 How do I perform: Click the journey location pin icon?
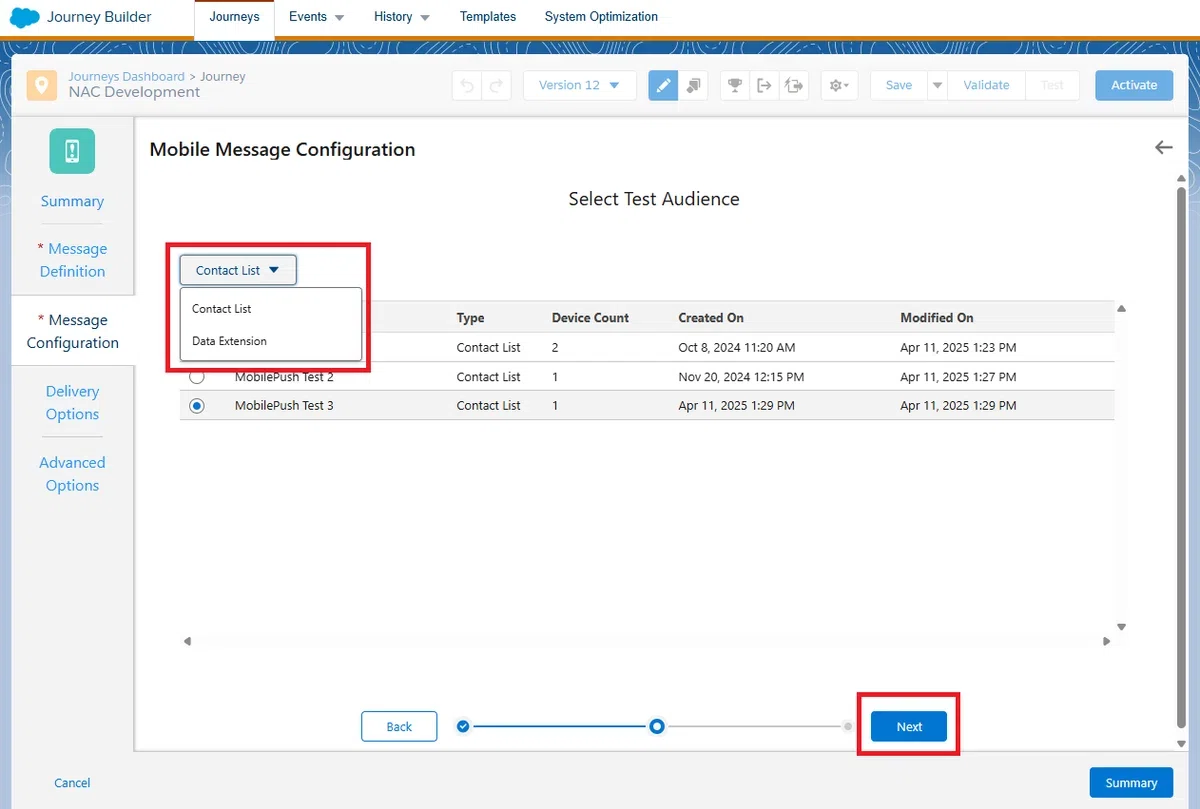(41, 85)
